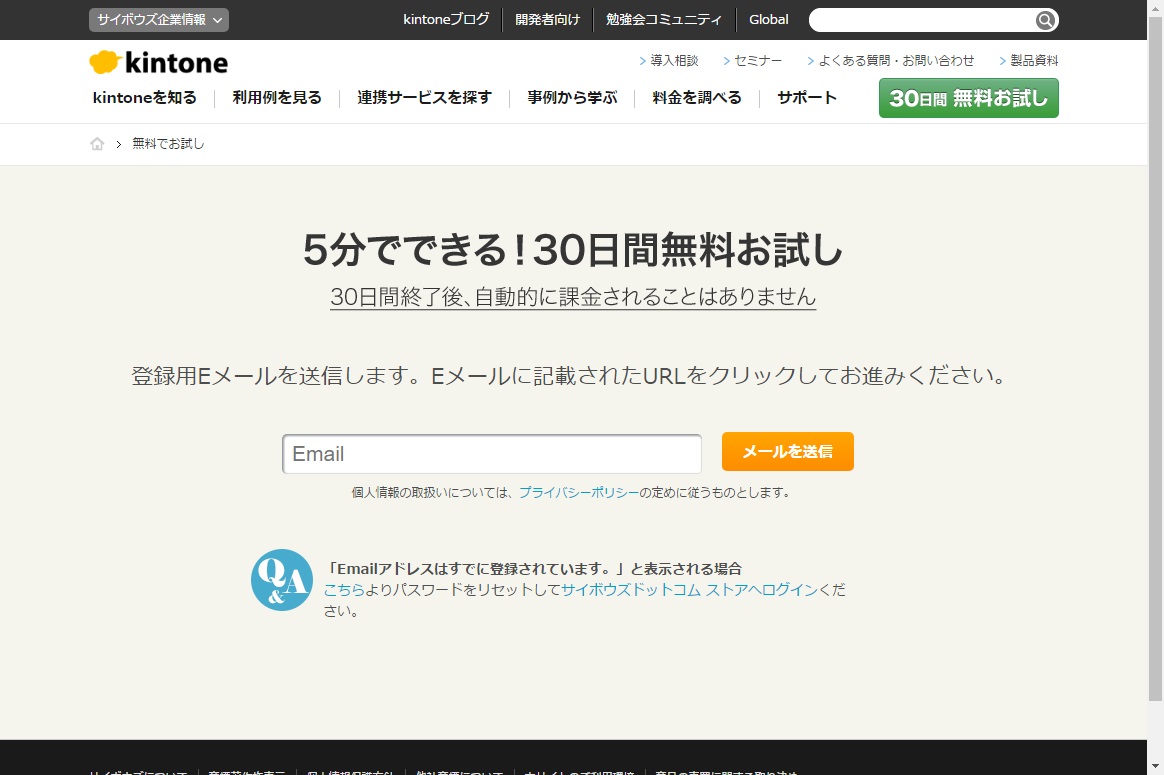Switch to Global site
Image resolution: width=1164 pixels, height=775 pixels.
click(x=768, y=19)
